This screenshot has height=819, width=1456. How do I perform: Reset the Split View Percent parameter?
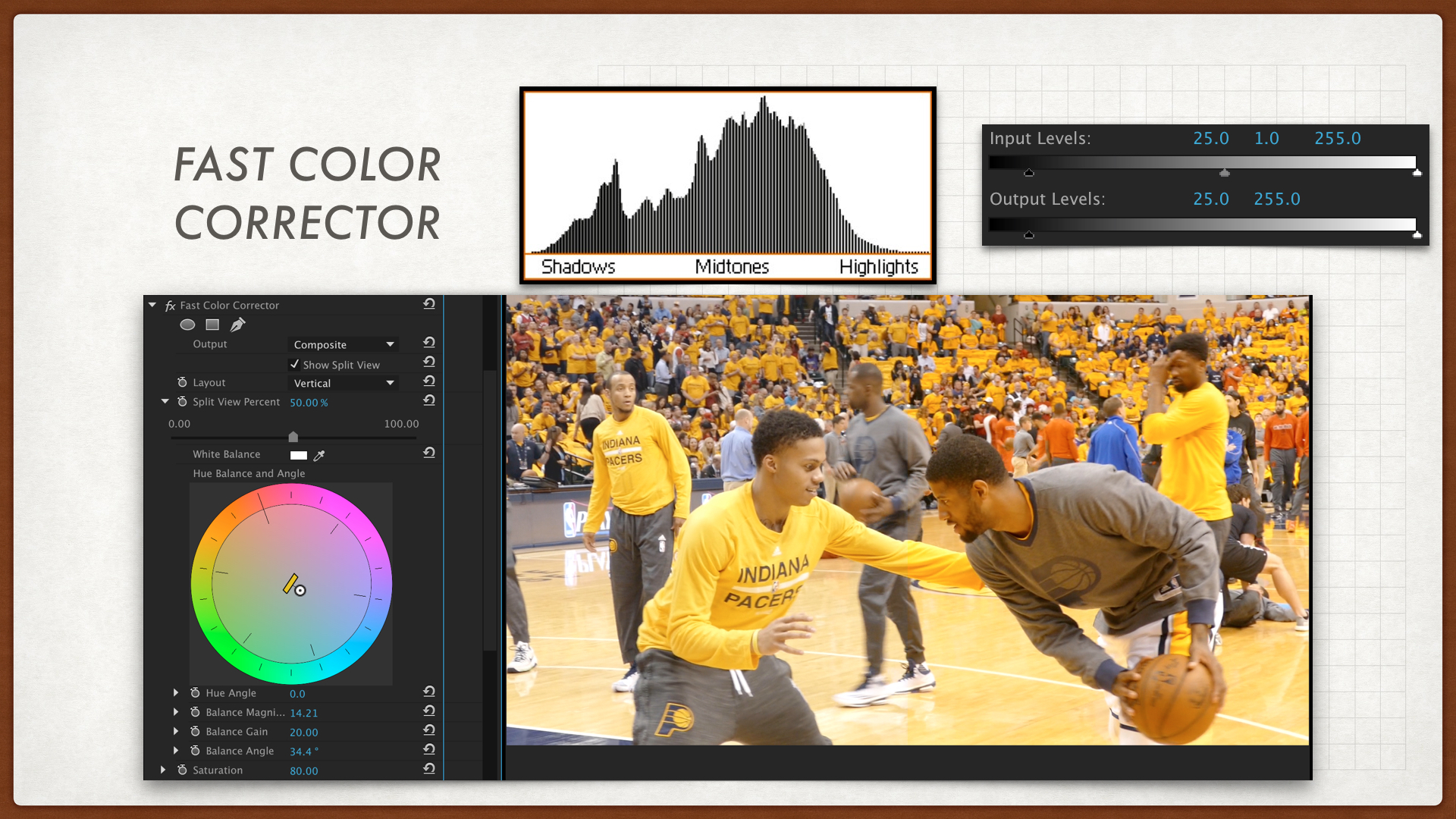(428, 400)
